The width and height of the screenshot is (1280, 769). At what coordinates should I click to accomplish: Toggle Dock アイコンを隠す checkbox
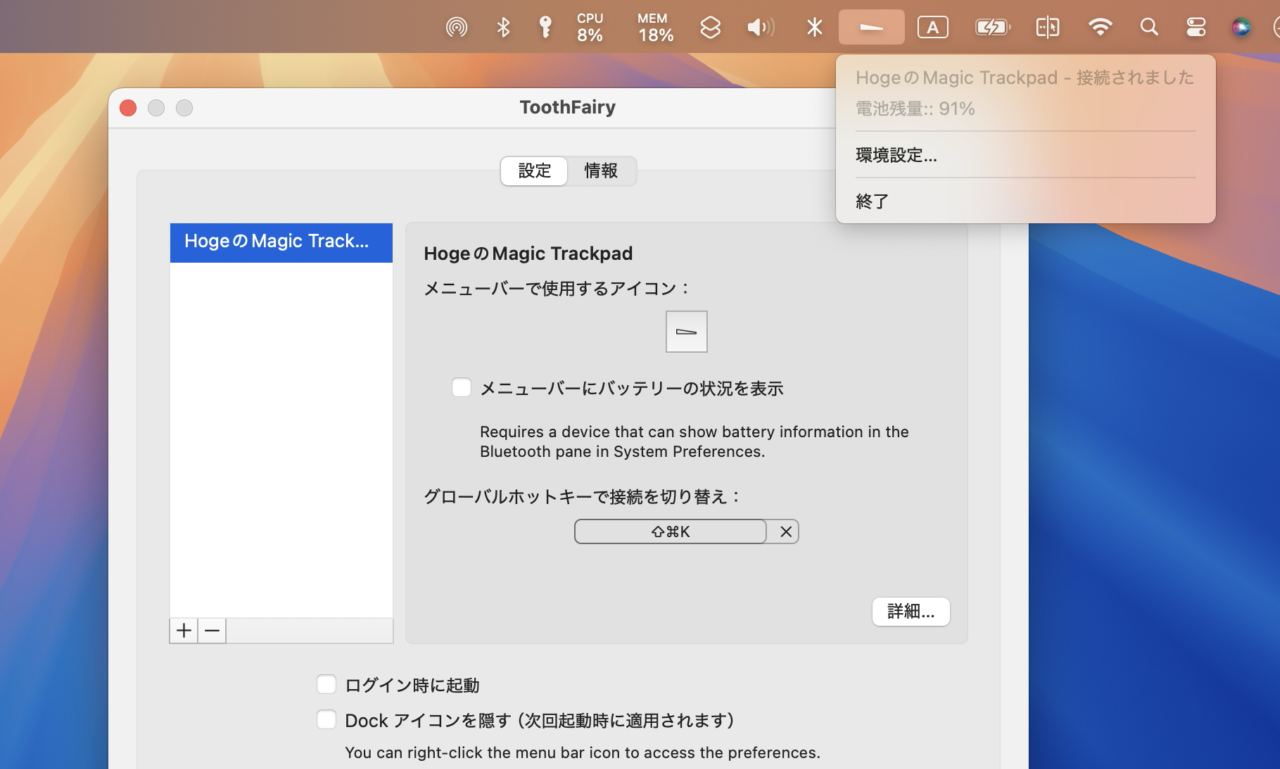pyautogui.click(x=326, y=720)
